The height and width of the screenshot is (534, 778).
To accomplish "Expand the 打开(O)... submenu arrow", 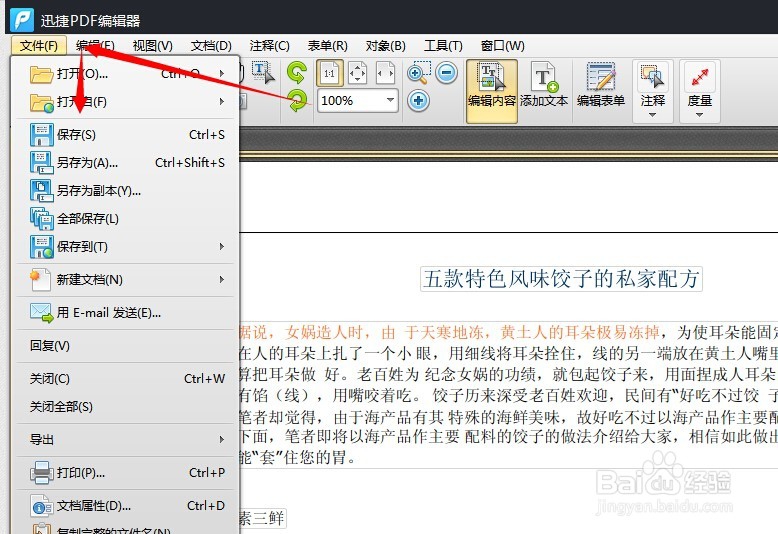I will (x=222, y=73).
